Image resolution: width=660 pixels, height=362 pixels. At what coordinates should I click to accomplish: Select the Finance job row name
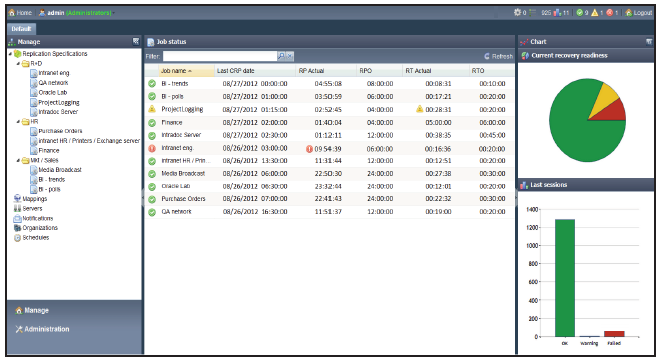pos(172,122)
